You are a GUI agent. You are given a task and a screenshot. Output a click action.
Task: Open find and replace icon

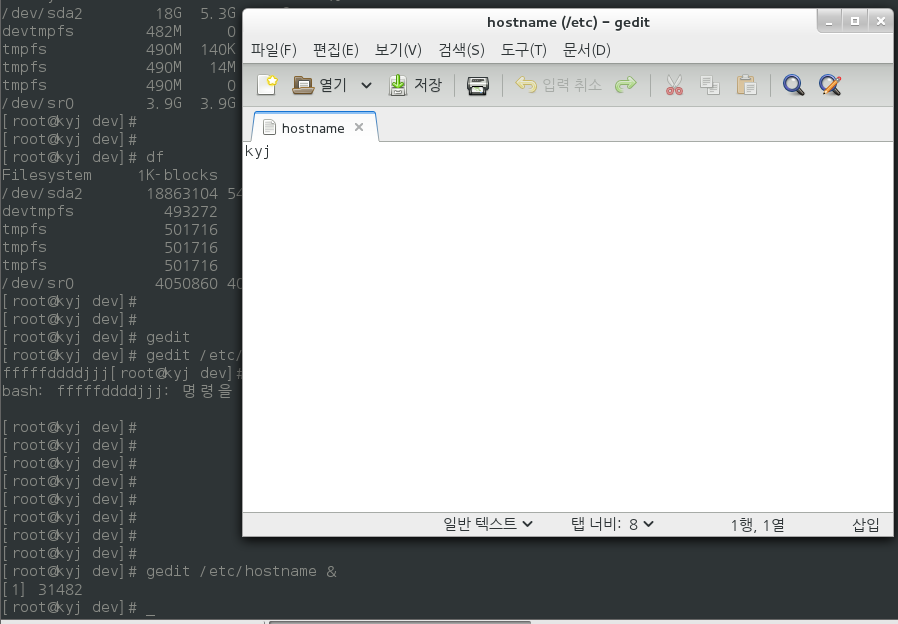tap(830, 85)
